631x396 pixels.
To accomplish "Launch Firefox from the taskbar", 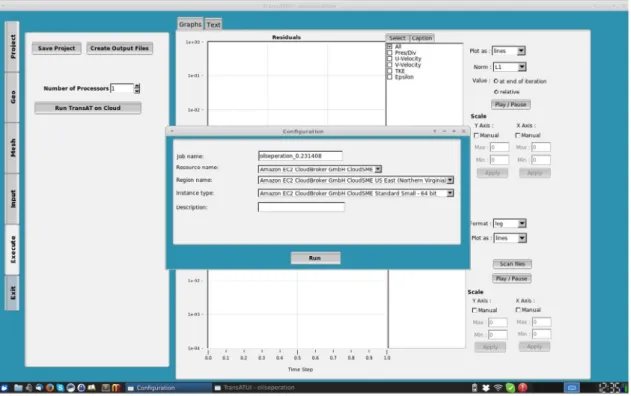I will click(x=49, y=388).
